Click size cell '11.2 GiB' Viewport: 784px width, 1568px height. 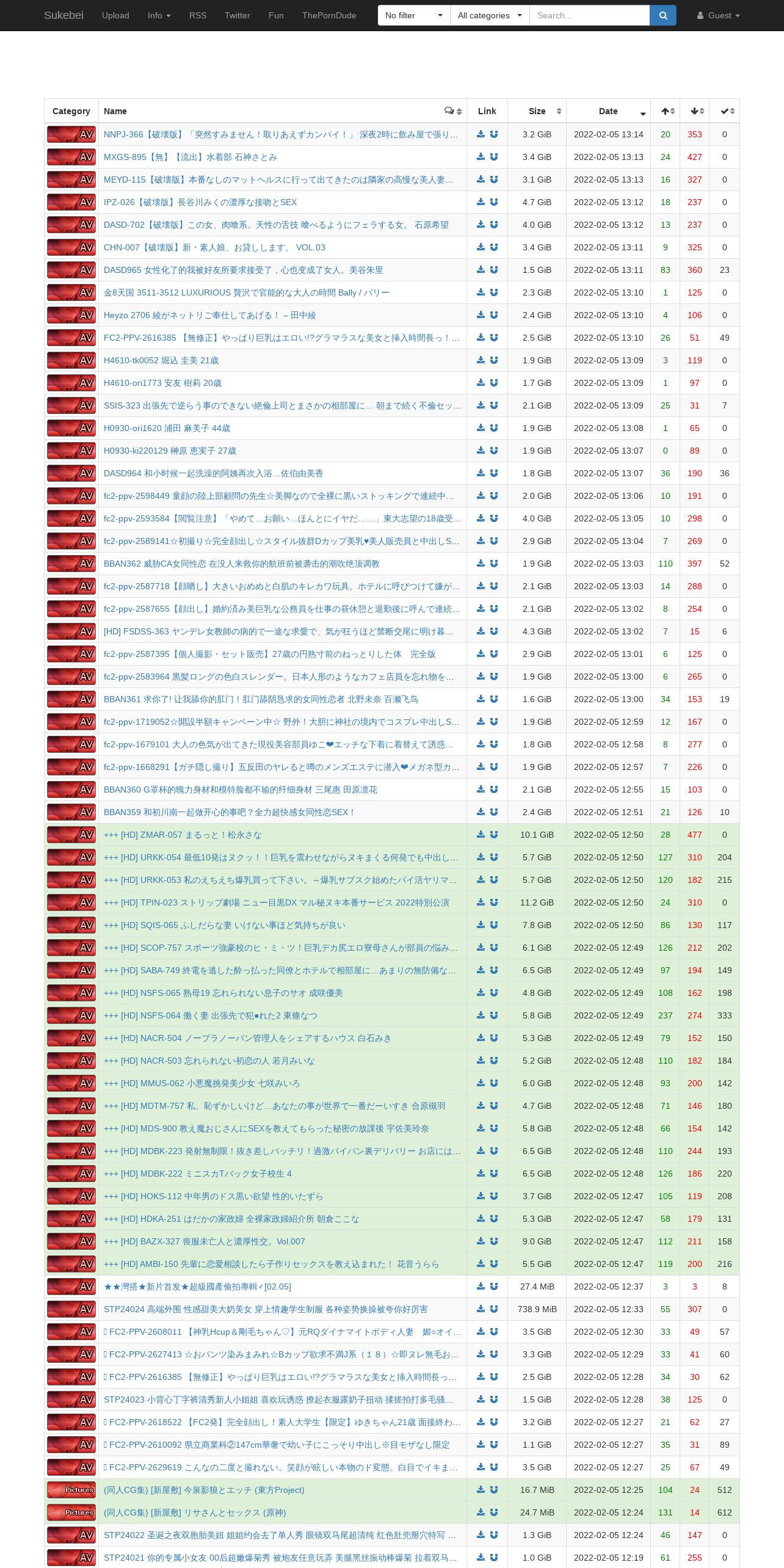pyautogui.click(x=537, y=902)
